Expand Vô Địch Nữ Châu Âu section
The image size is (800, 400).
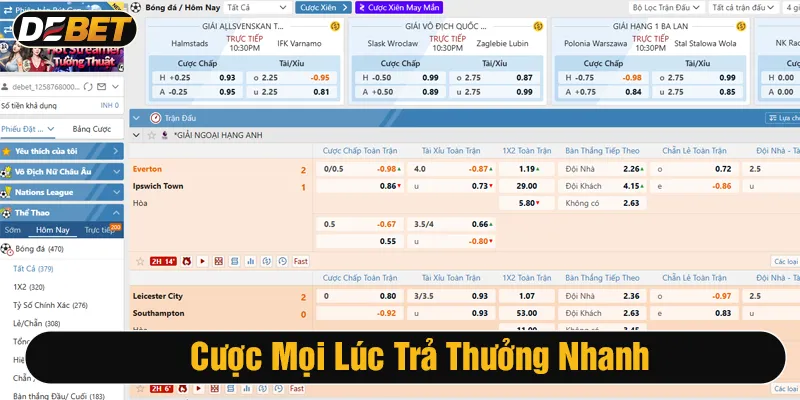click(62, 172)
